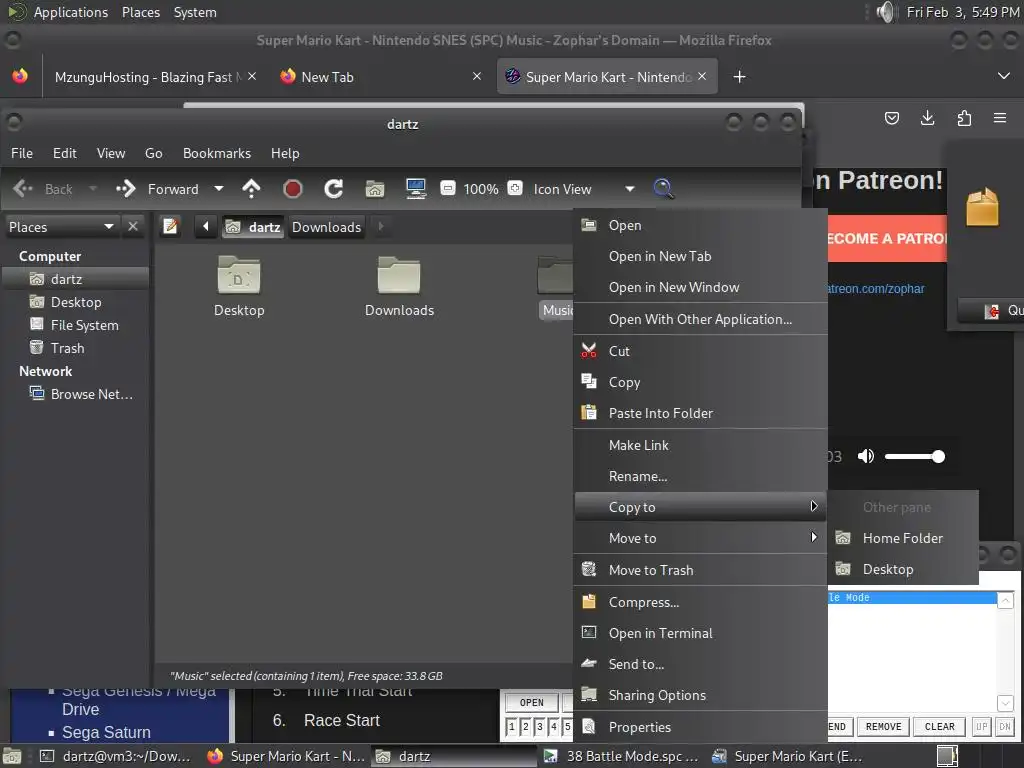1024x768 pixels.
Task: Select Compress... entry
Action: tap(700, 602)
